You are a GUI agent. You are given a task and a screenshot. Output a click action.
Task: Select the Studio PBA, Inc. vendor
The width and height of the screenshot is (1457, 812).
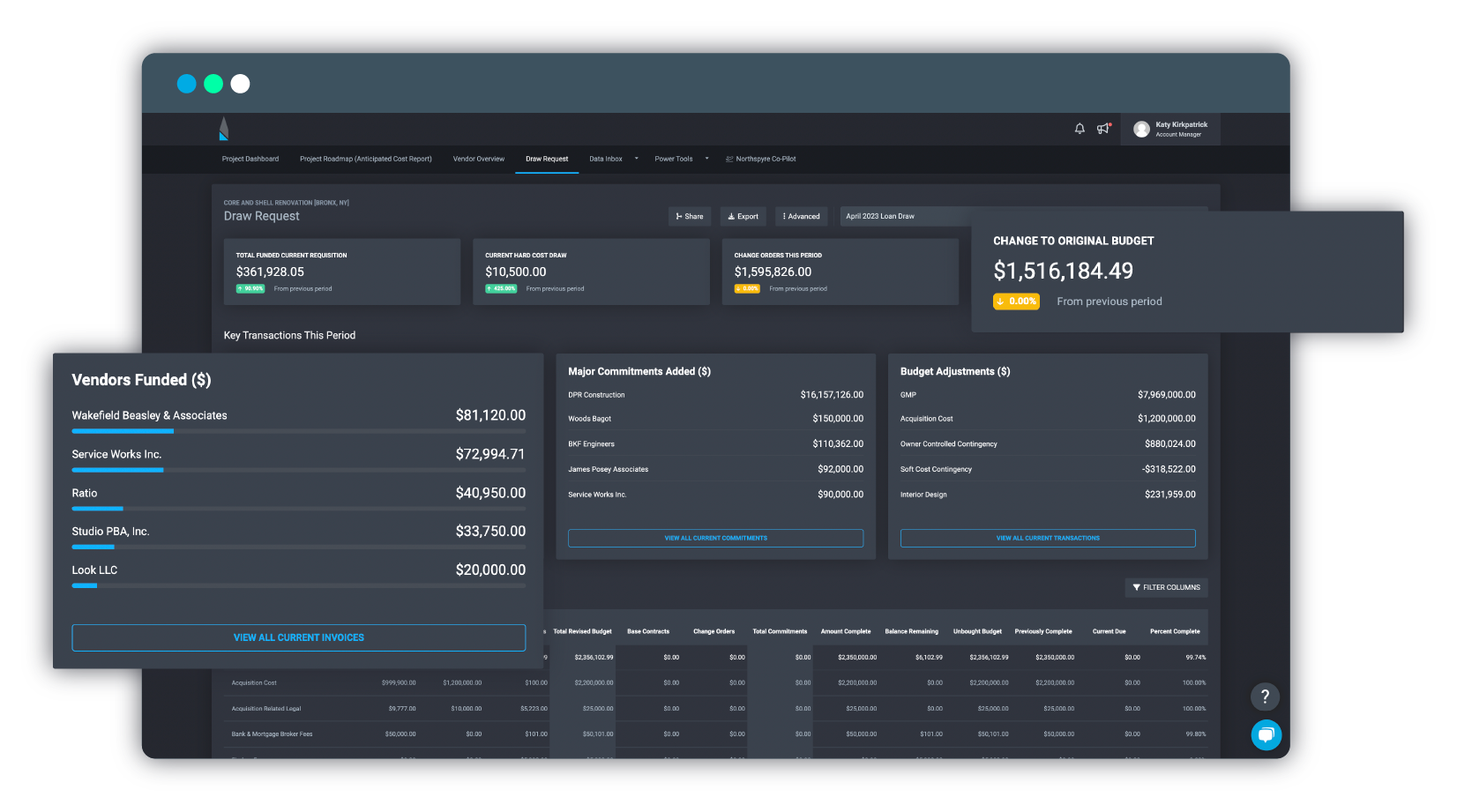tap(110, 532)
